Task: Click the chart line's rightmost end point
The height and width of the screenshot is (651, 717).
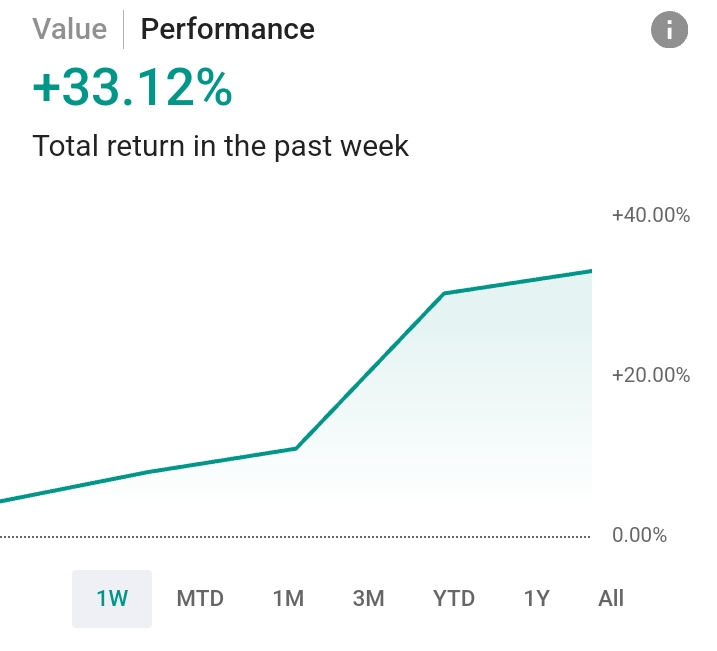Action: [x=591, y=271]
